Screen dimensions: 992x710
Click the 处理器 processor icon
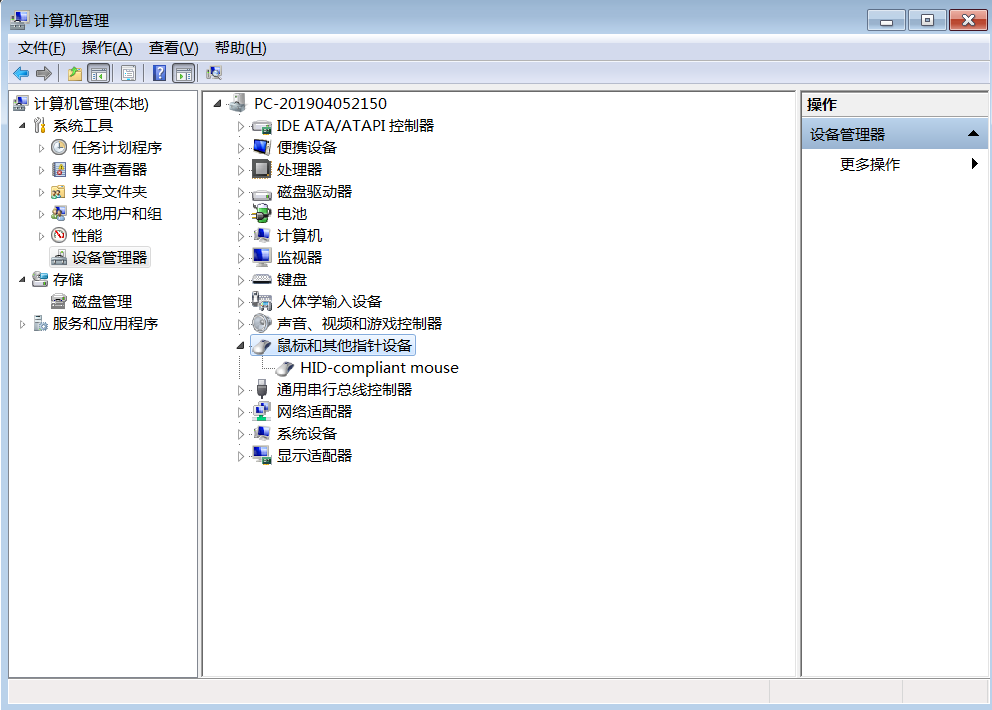pos(261,170)
